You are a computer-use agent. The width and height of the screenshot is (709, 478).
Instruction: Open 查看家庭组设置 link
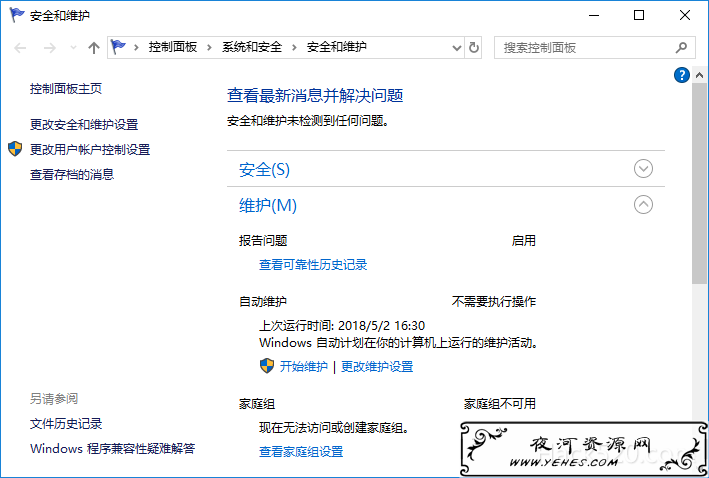301,452
